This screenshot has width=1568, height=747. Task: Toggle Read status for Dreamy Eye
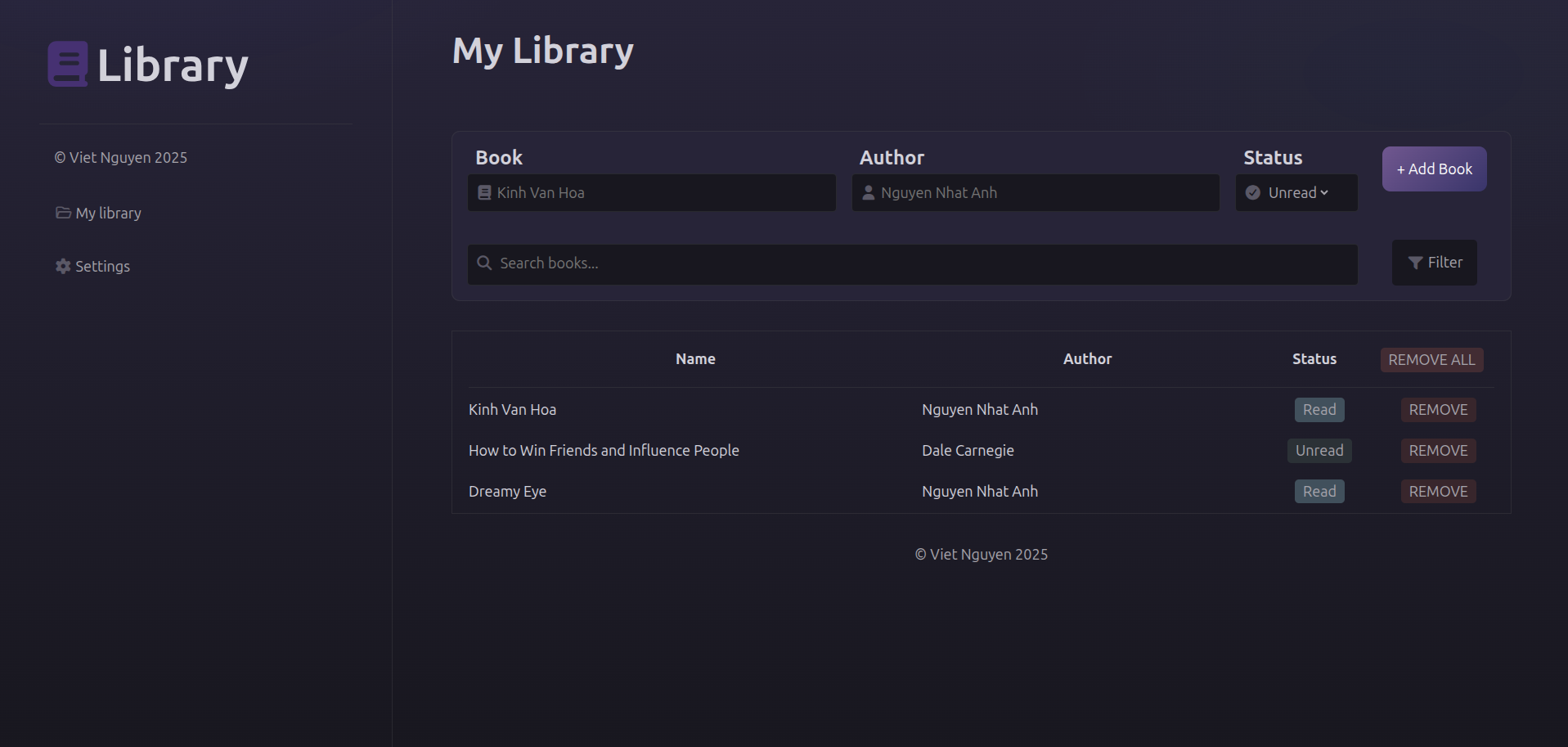(x=1319, y=492)
